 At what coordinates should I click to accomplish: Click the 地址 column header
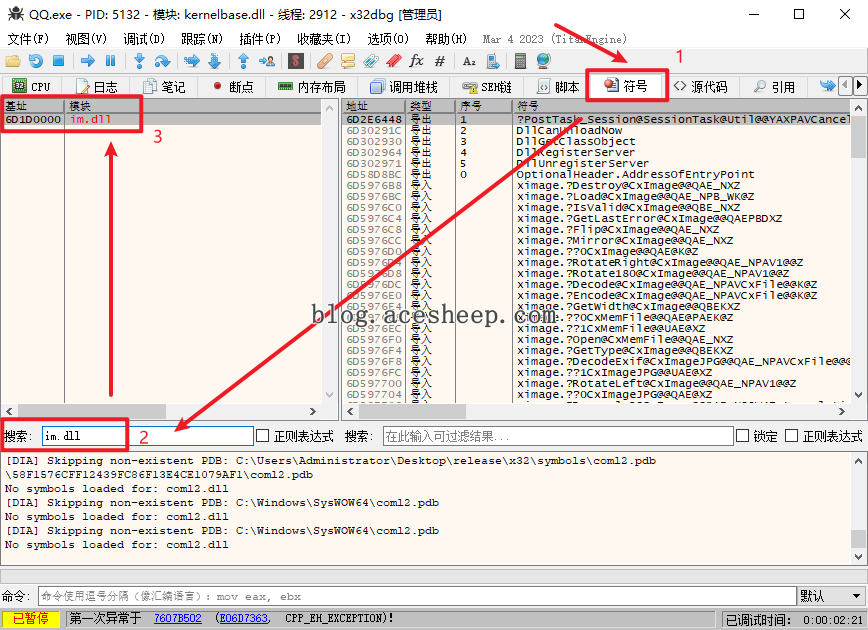(374, 105)
